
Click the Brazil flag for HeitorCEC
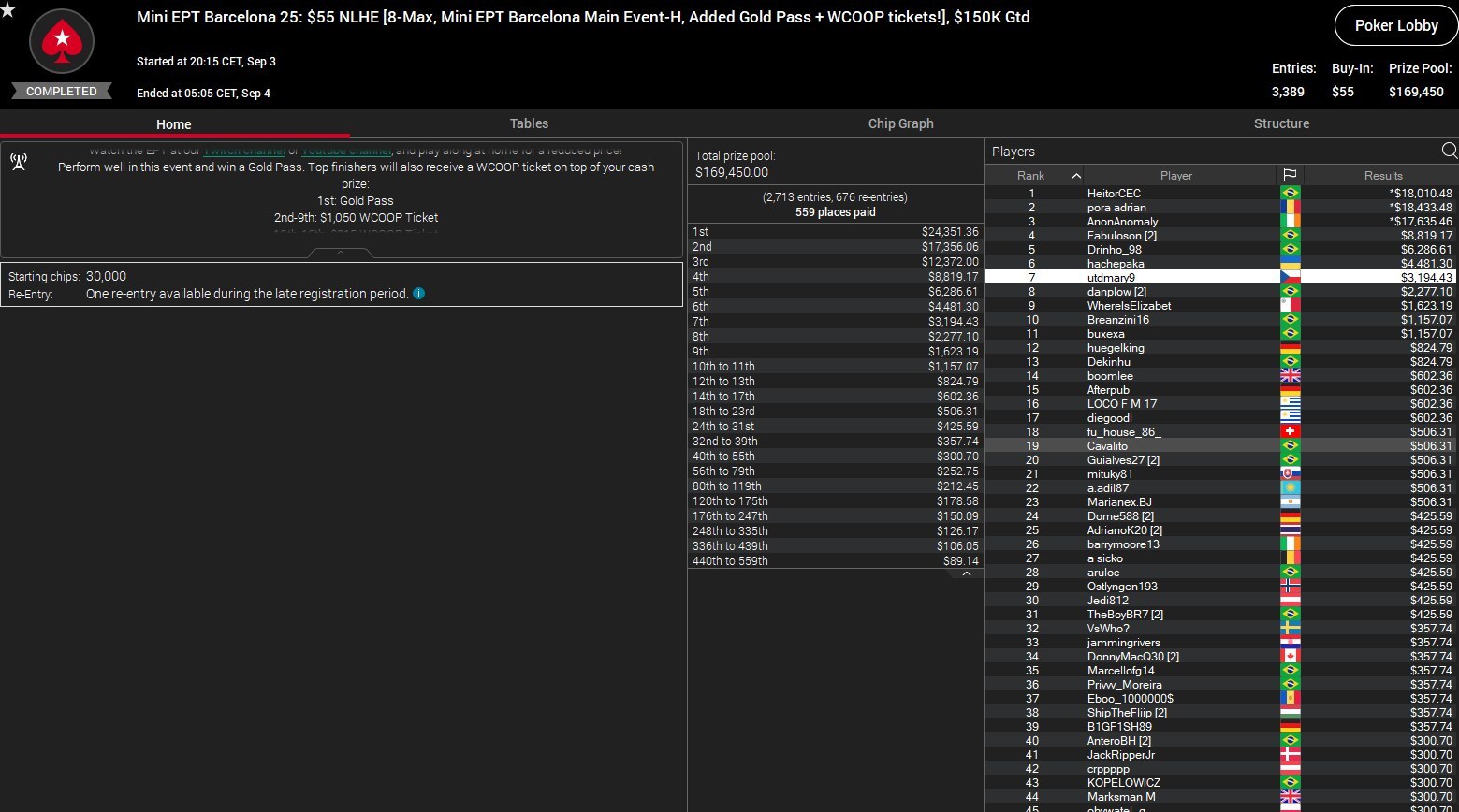pos(1291,193)
